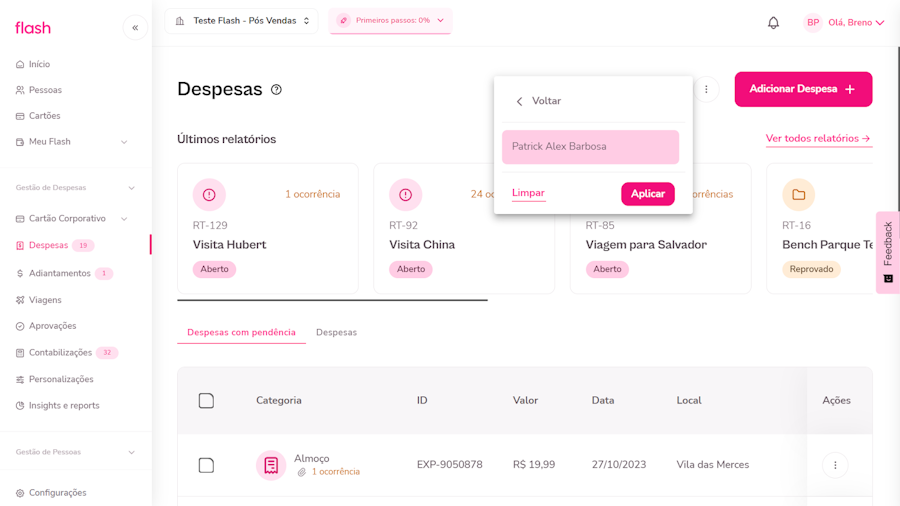
Task: Collapse the sidebar with the double-chevron button
Action: tap(135, 28)
